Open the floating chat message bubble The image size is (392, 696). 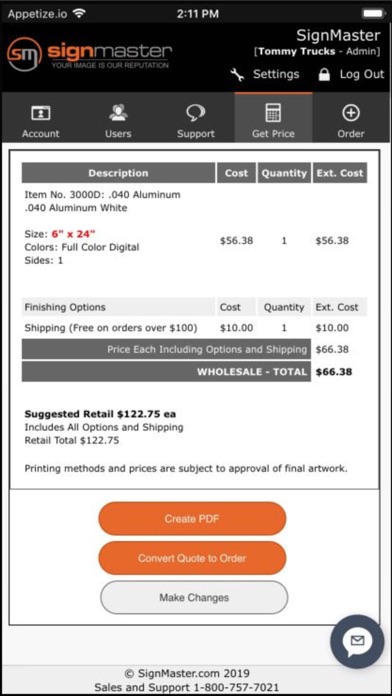357,641
